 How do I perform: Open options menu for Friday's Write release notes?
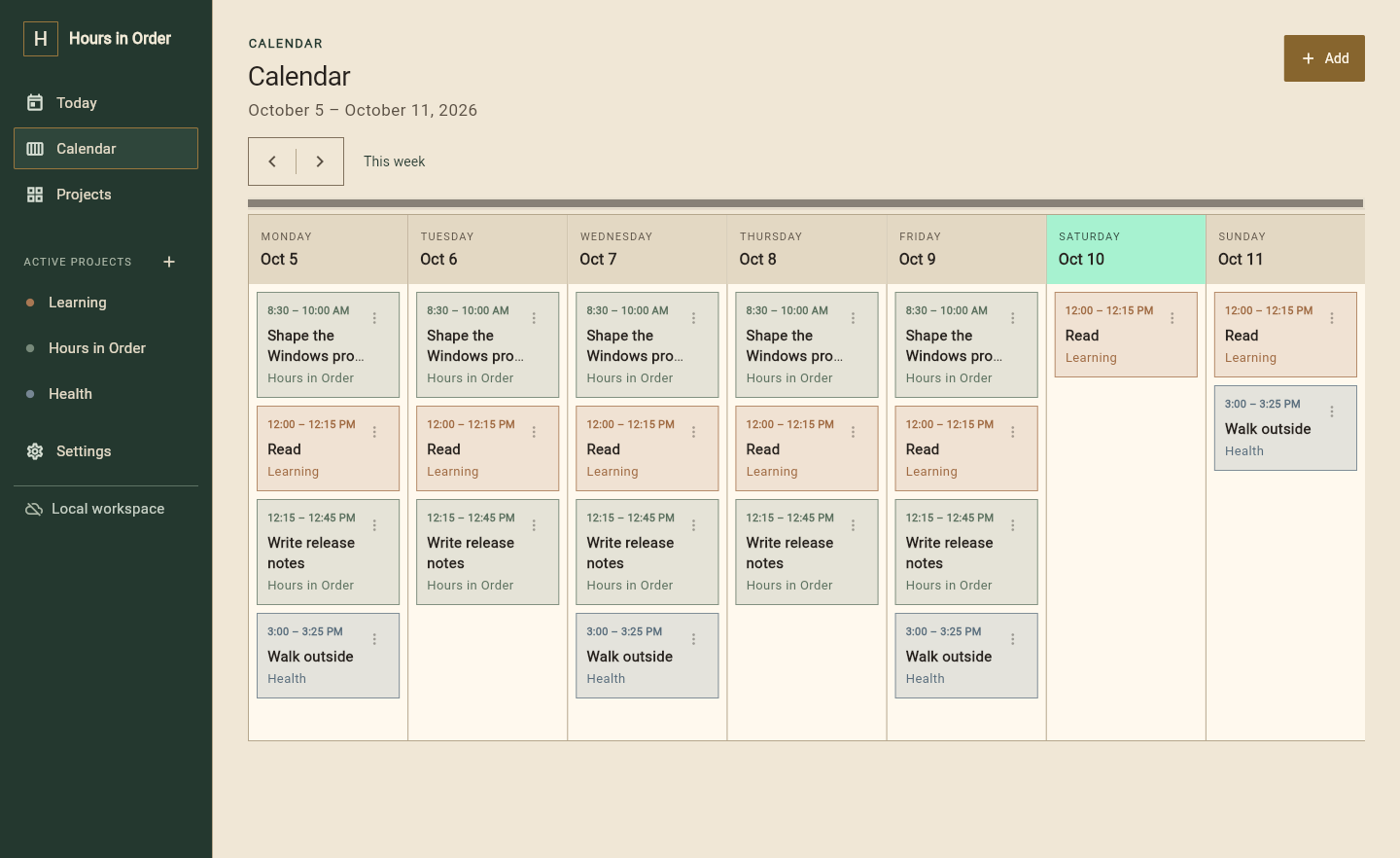click(x=1012, y=525)
